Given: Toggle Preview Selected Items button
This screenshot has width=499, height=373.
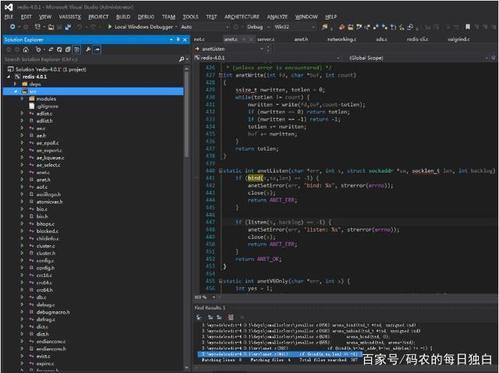Looking at the screenshot, I should (x=97, y=50).
